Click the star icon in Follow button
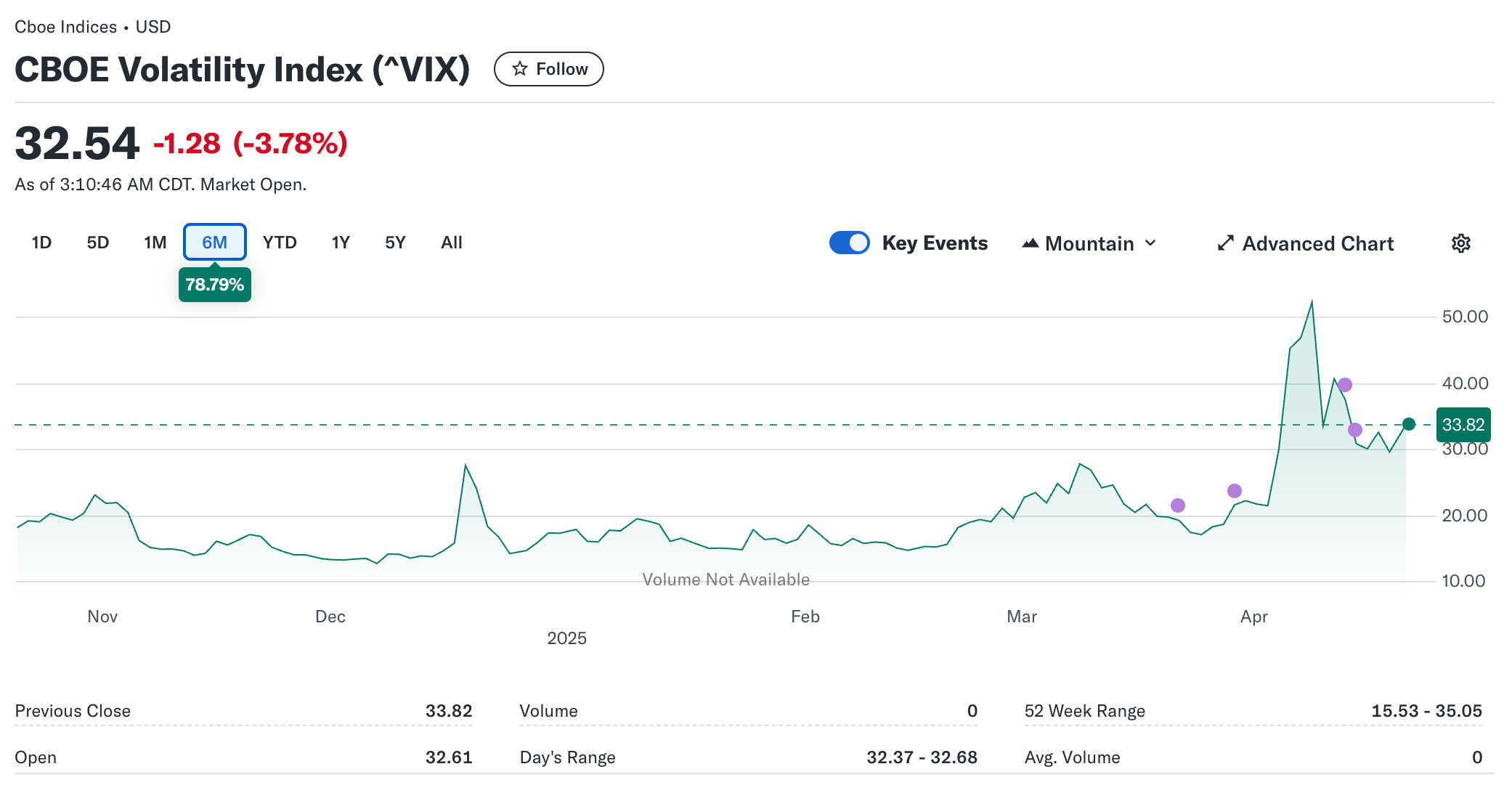Viewport: 1512px width, 793px height. 519,69
